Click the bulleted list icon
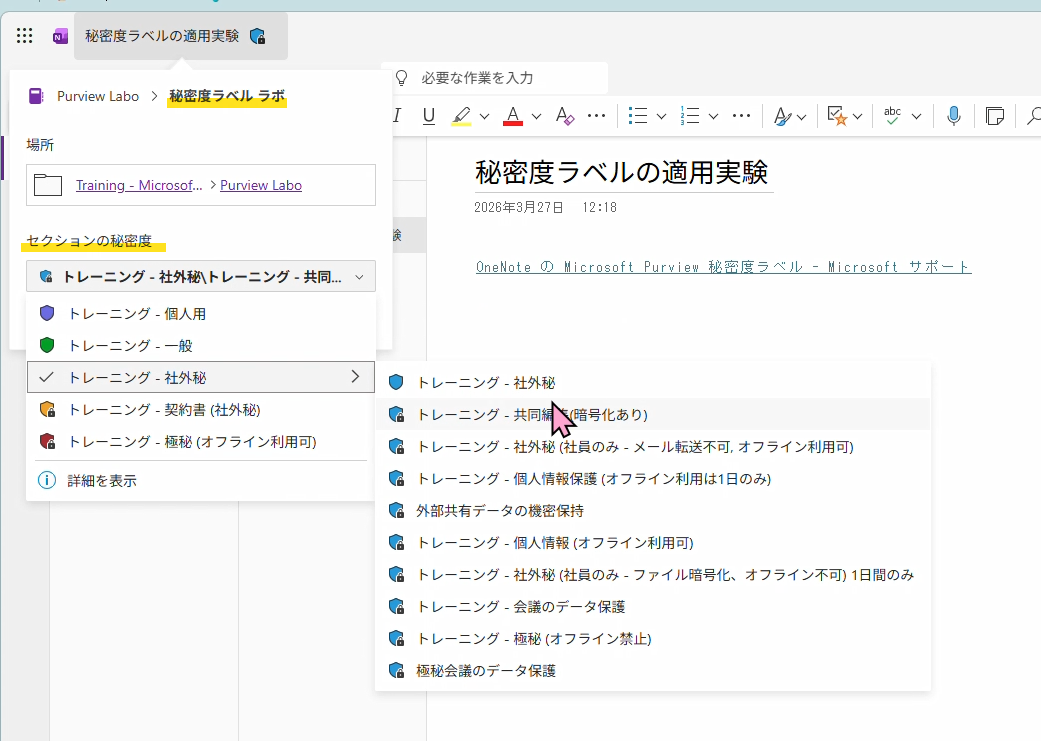This screenshot has height=741, width=1041. (x=637, y=116)
